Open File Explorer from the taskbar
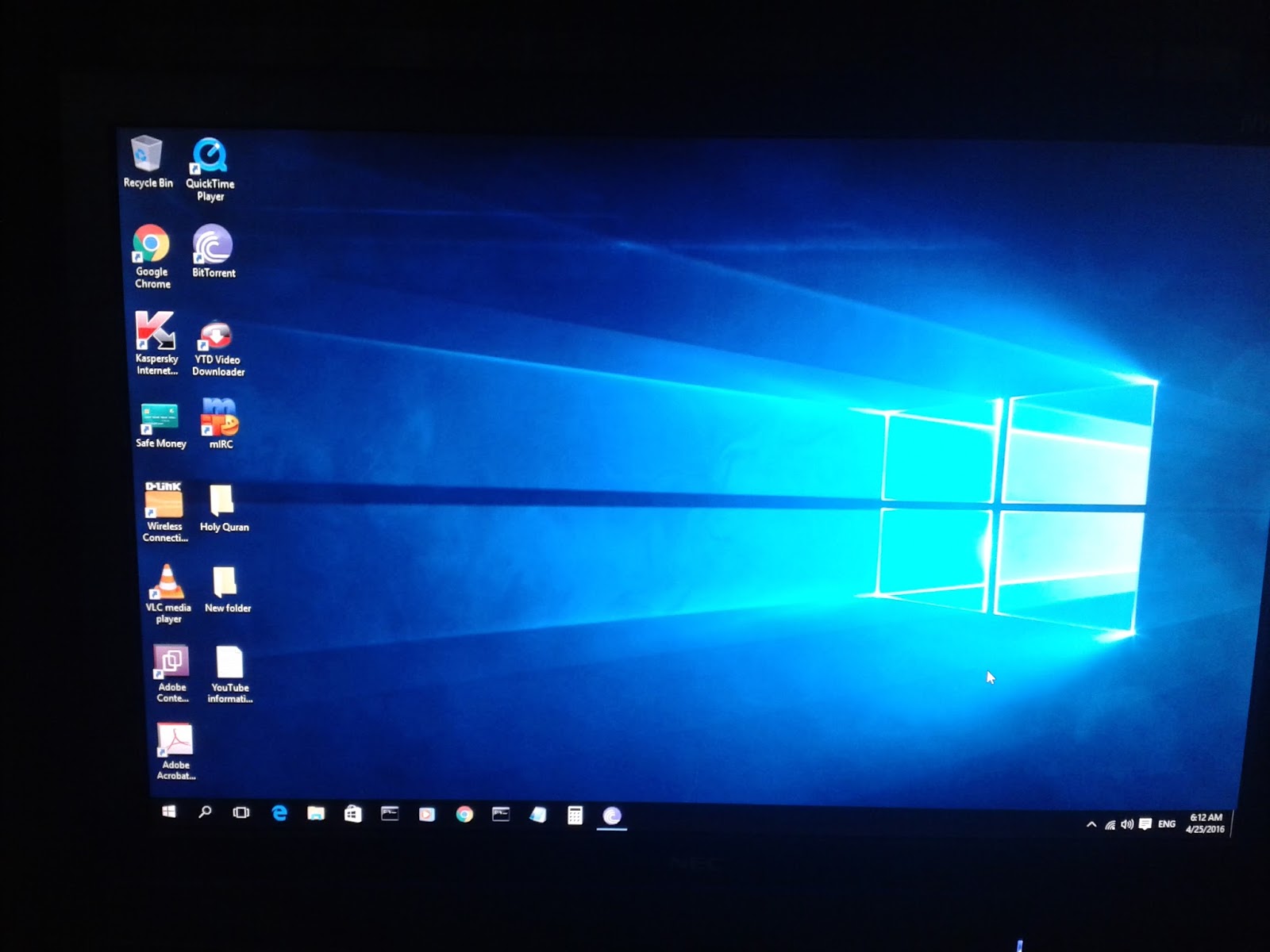Image resolution: width=1270 pixels, height=952 pixels. [316, 813]
